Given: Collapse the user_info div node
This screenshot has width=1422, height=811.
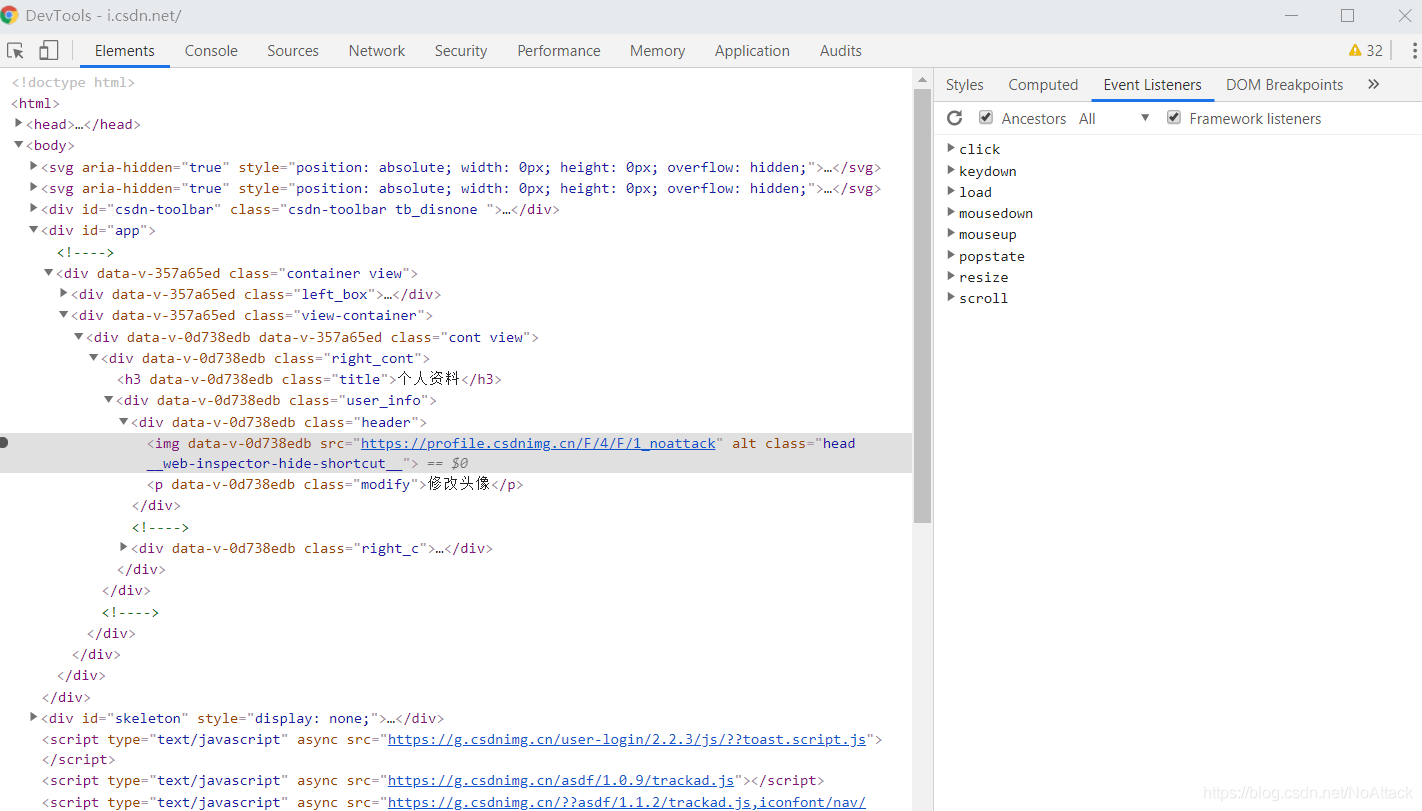Looking at the screenshot, I should coord(109,400).
